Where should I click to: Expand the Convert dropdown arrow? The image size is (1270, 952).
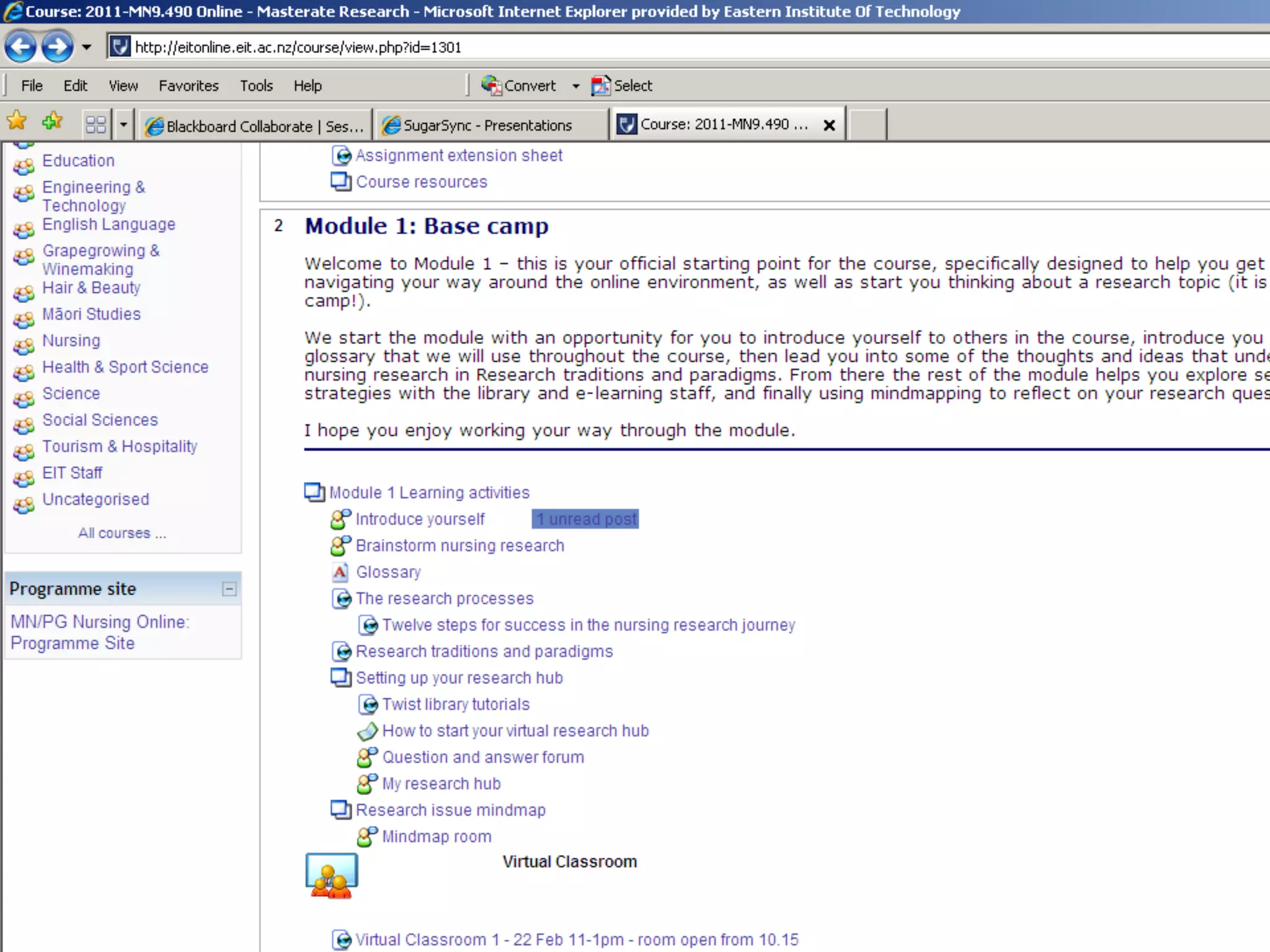pos(575,86)
